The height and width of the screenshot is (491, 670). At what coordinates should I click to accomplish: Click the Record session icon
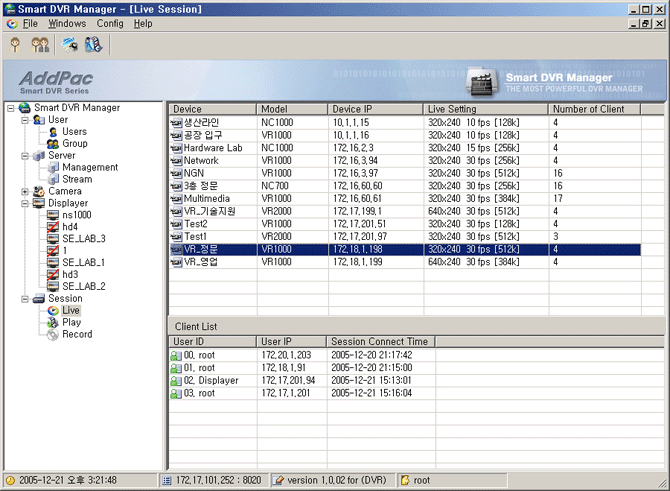point(53,335)
